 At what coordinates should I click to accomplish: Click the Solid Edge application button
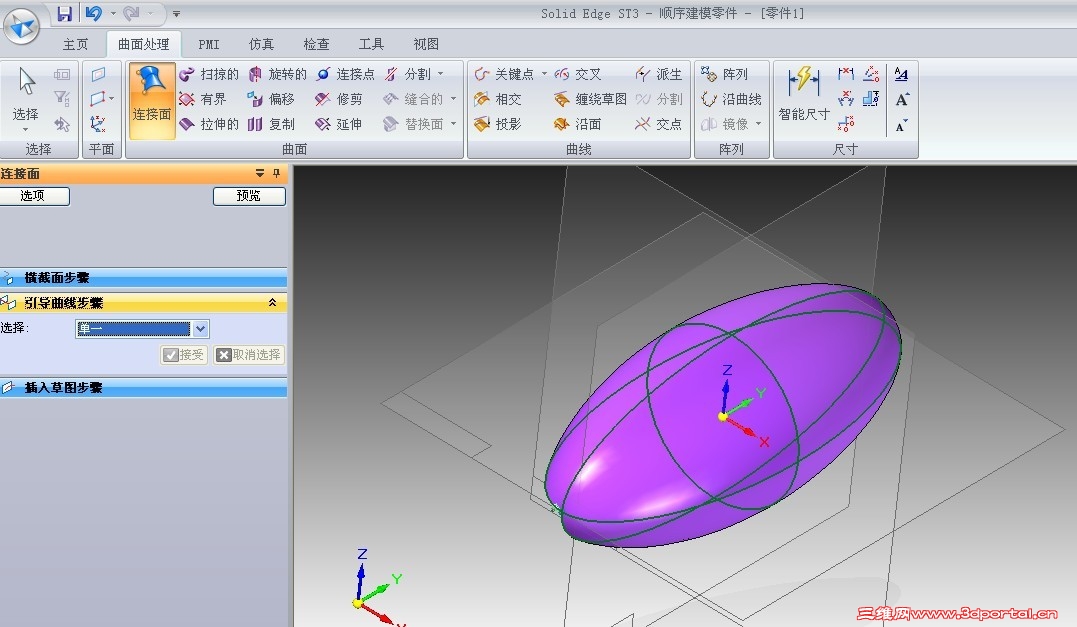pyautogui.click(x=21, y=26)
